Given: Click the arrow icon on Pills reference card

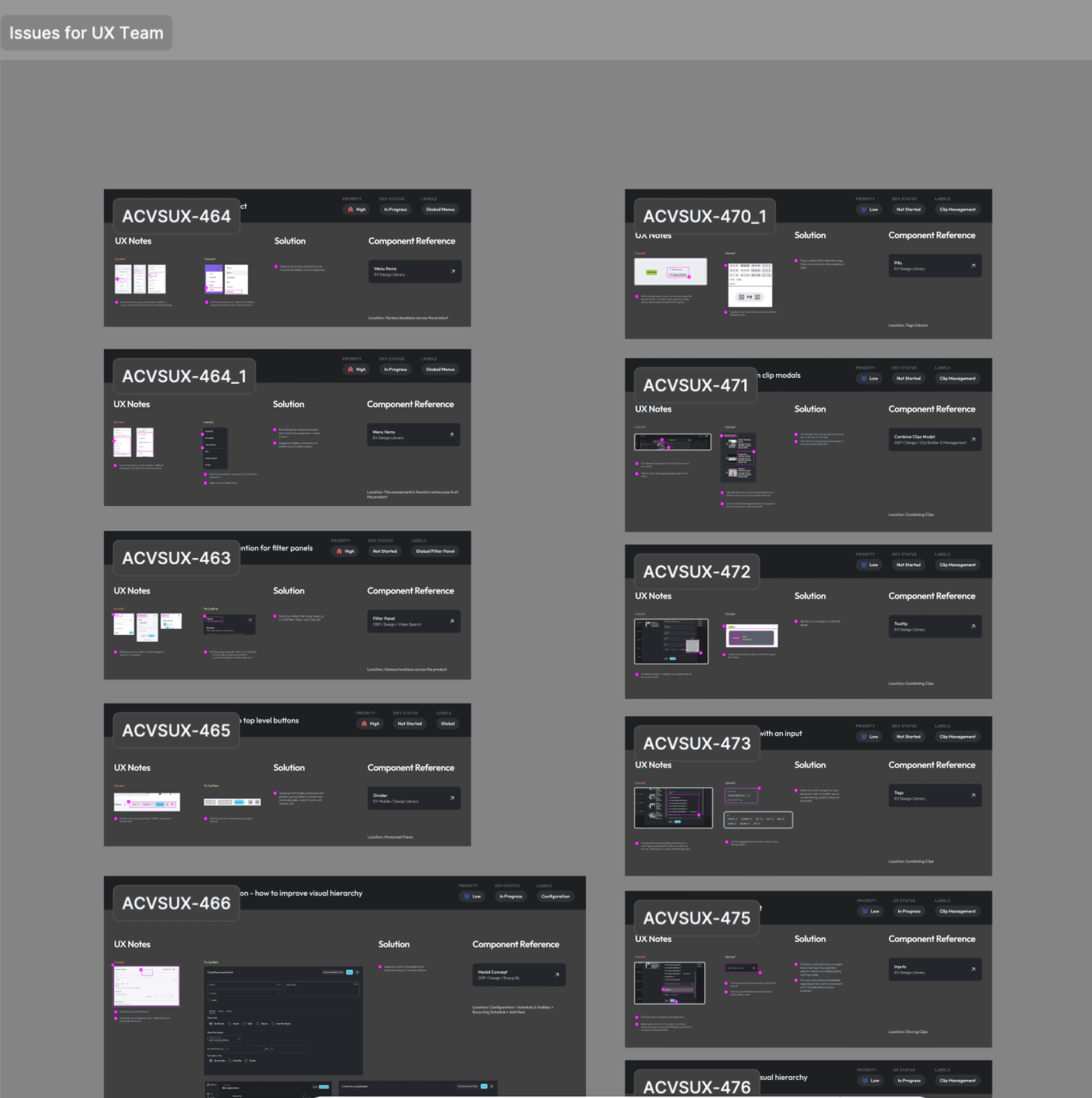Looking at the screenshot, I should click(x=972, y=265).
